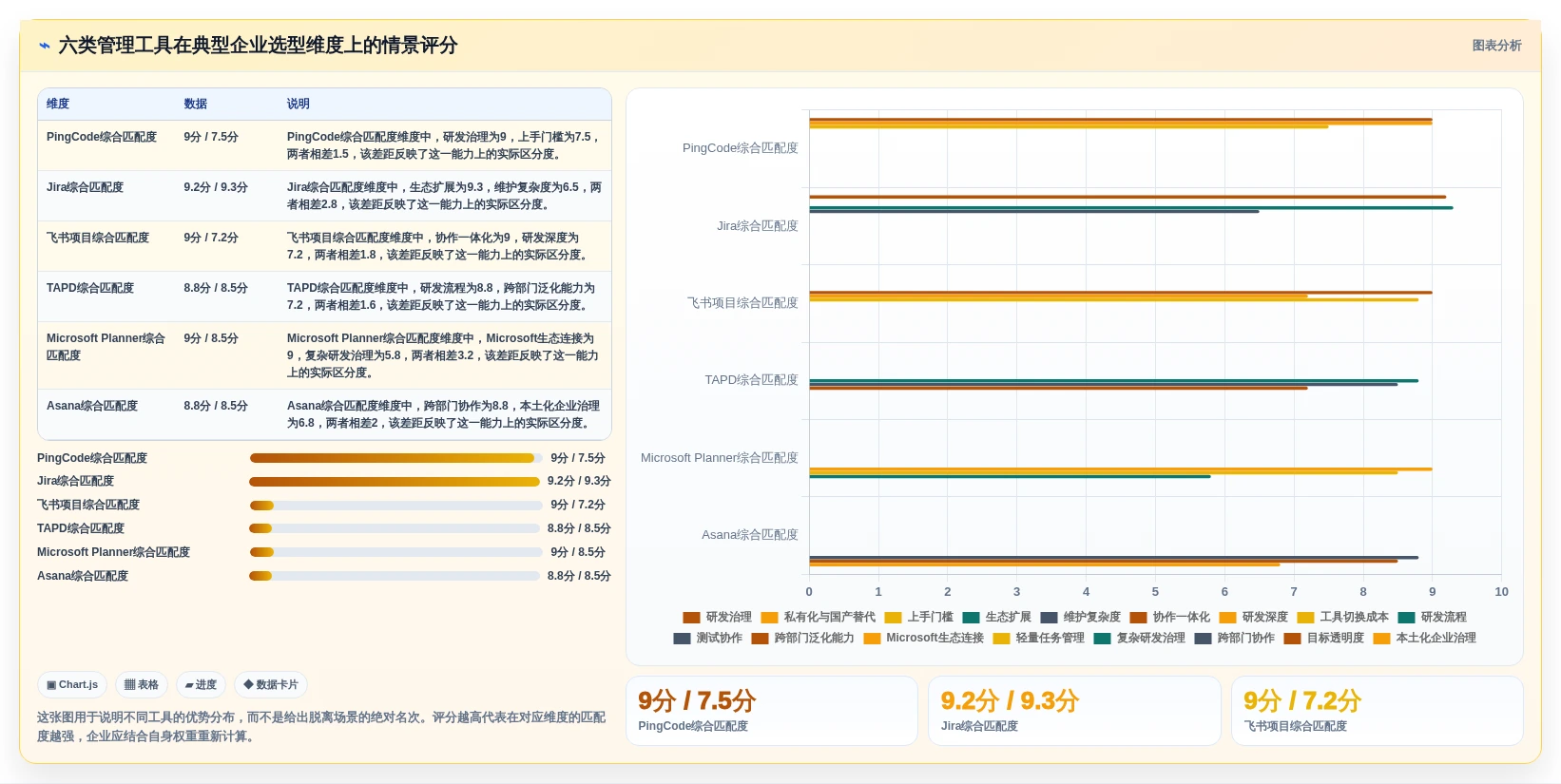Open the 9.2分 / 9.3分 Jira data card
This screenshot has height=784, width=1561.
(x=1074, y=711)
